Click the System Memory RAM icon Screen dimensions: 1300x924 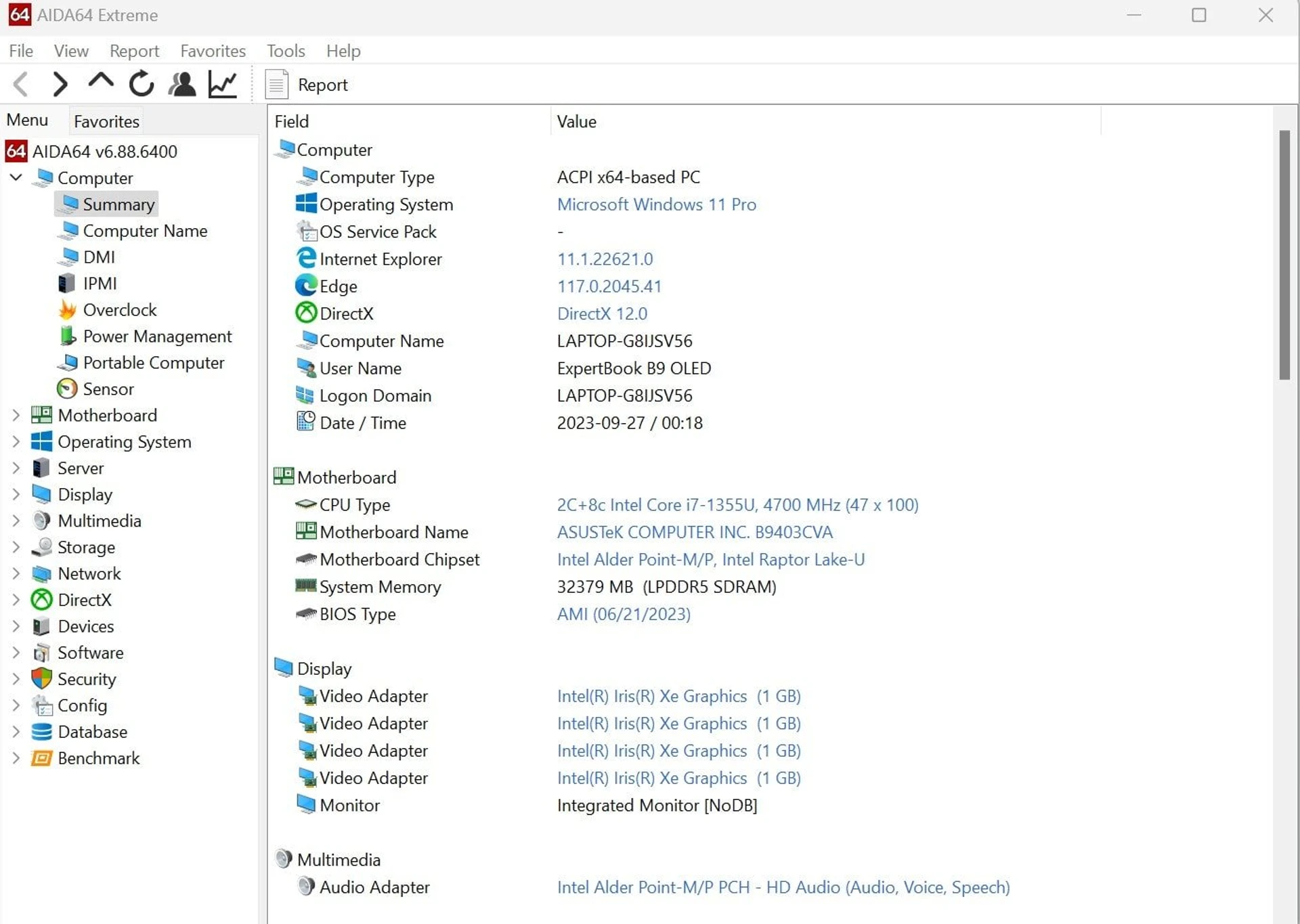(306, 586)
